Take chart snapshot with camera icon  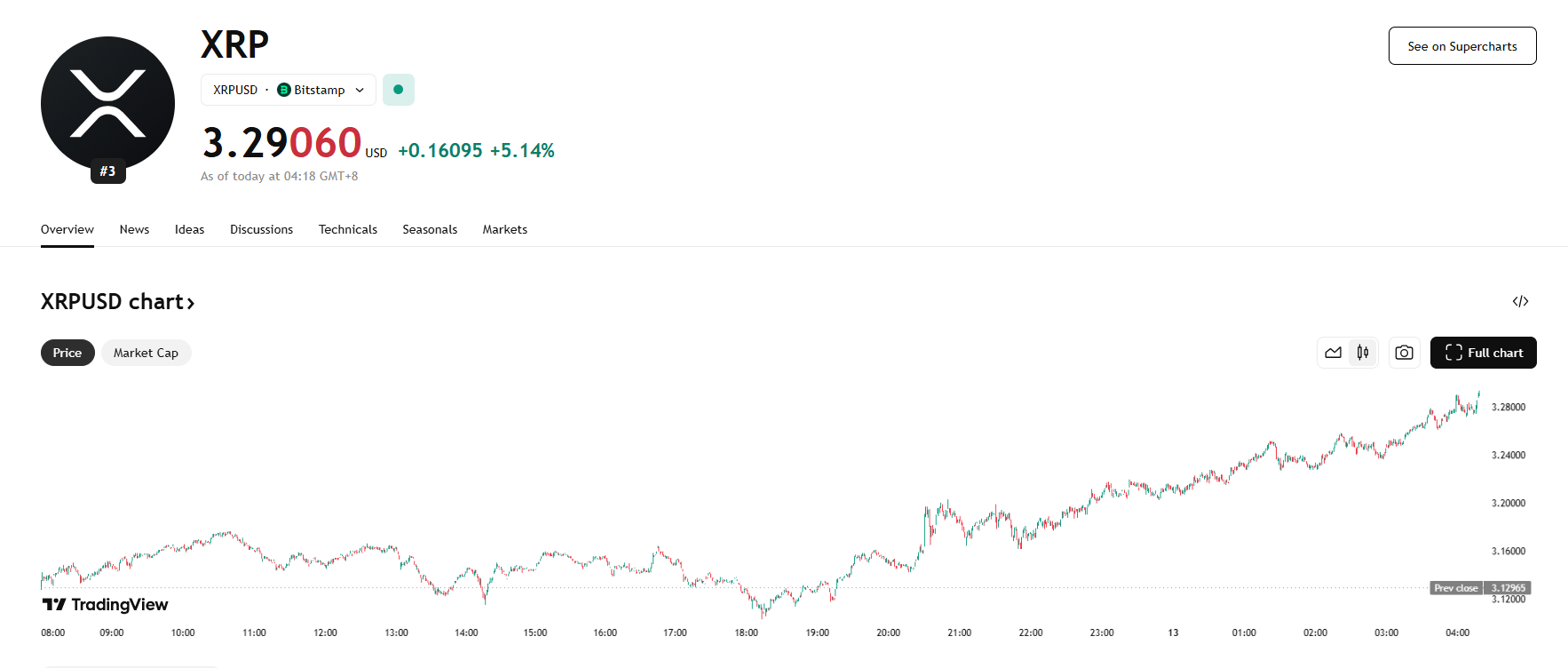tap(1404, 353)
